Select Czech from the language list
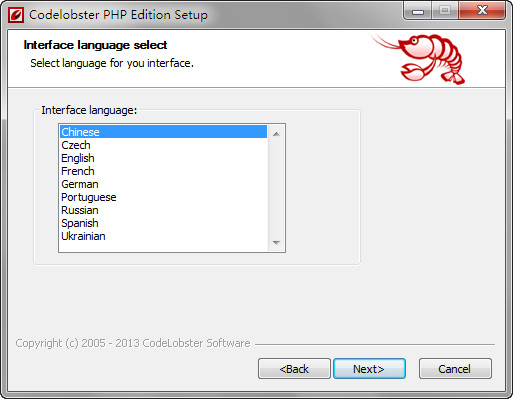Image resolution: width=513 pixels, height=399 pixels. [163, 145]
